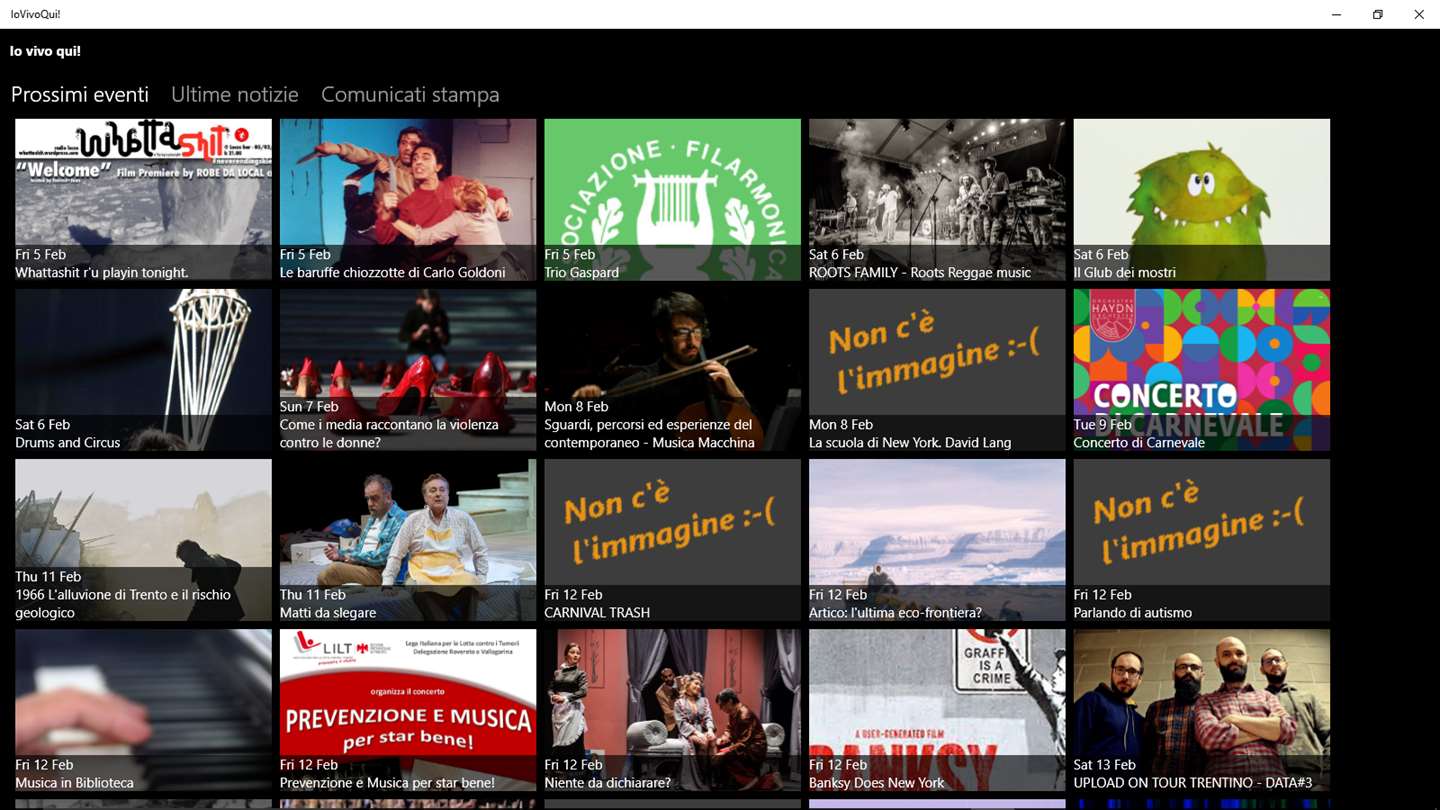
Task: Click the Io vivo qui! header title
Action: (45, 51)
